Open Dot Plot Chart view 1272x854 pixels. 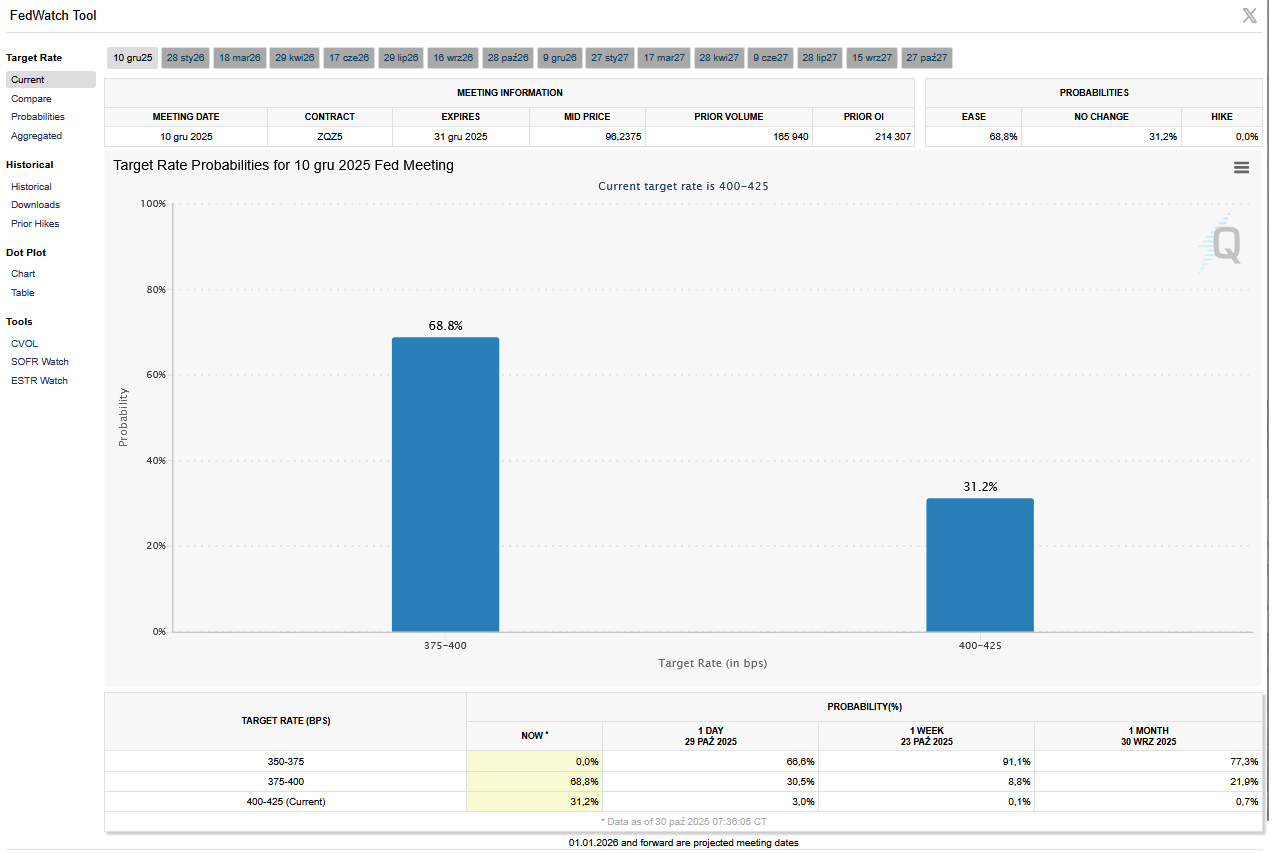pos(23,274)
